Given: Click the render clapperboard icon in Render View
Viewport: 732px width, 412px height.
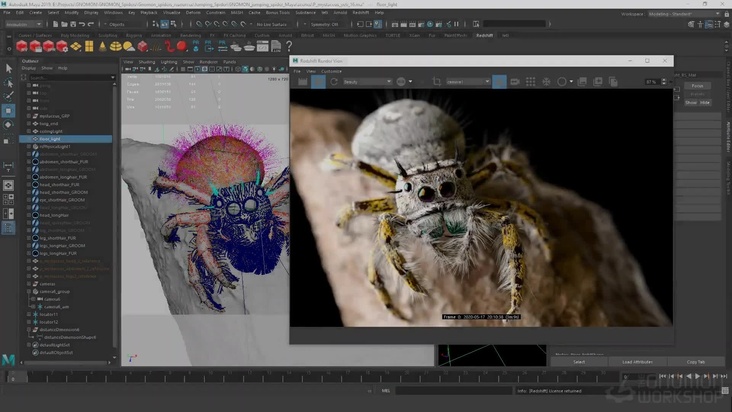Looking at the screenshot, I should click(303, 82).
